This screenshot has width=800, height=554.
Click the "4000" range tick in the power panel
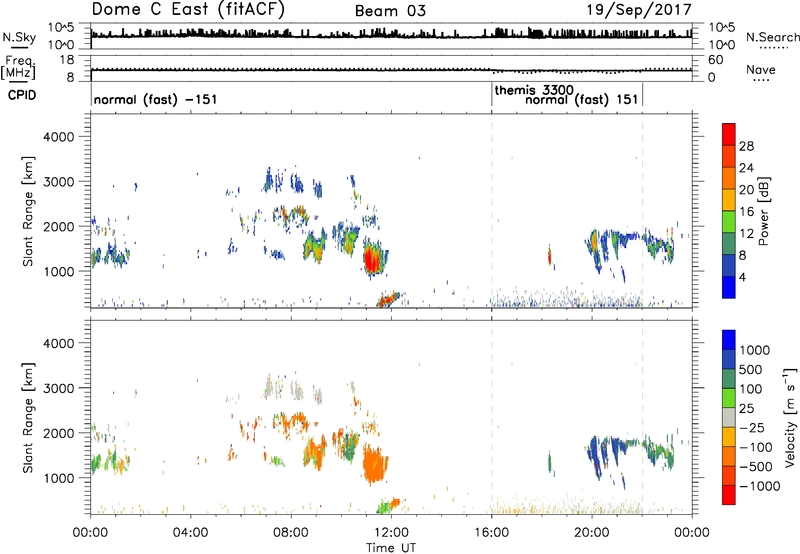click(x=59, y=137)
